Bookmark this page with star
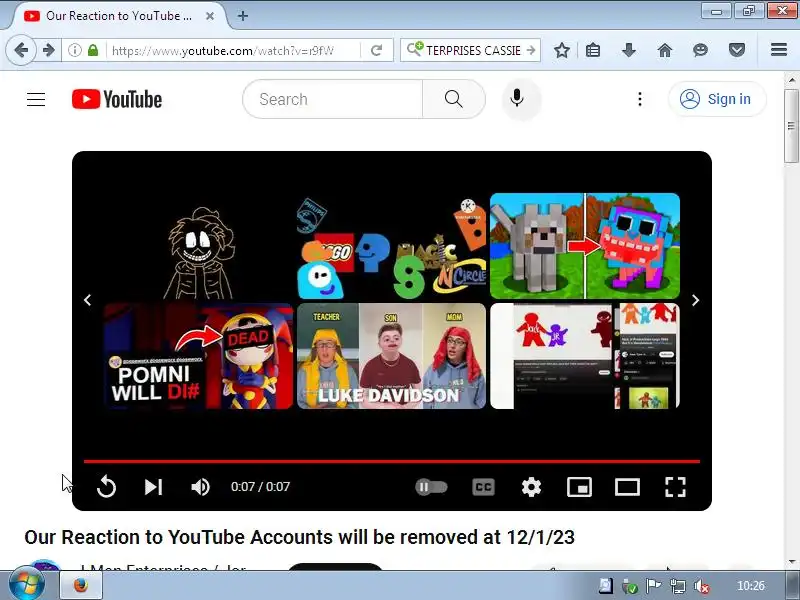Screen dimensions: 800x600 562,50
